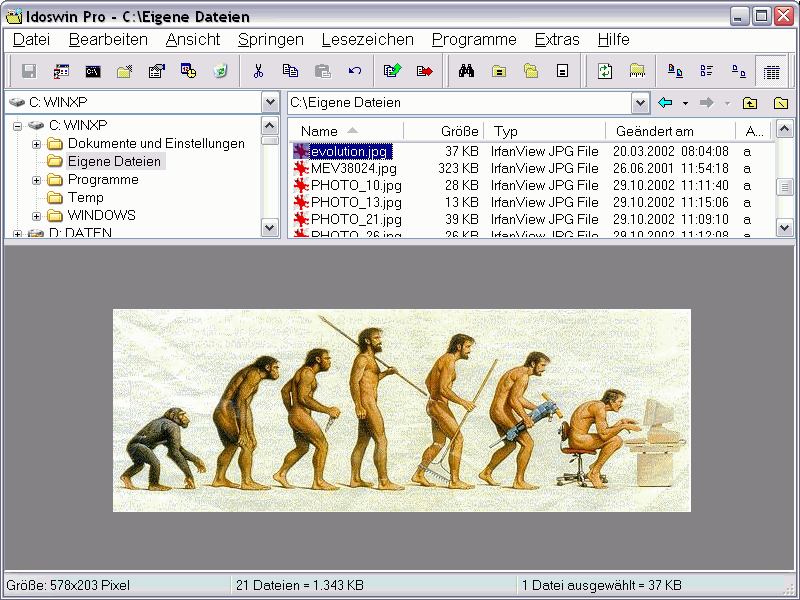800x600 pixels.
Task: Select the file PHOTO_21.jpg
Action: [356, 219]
